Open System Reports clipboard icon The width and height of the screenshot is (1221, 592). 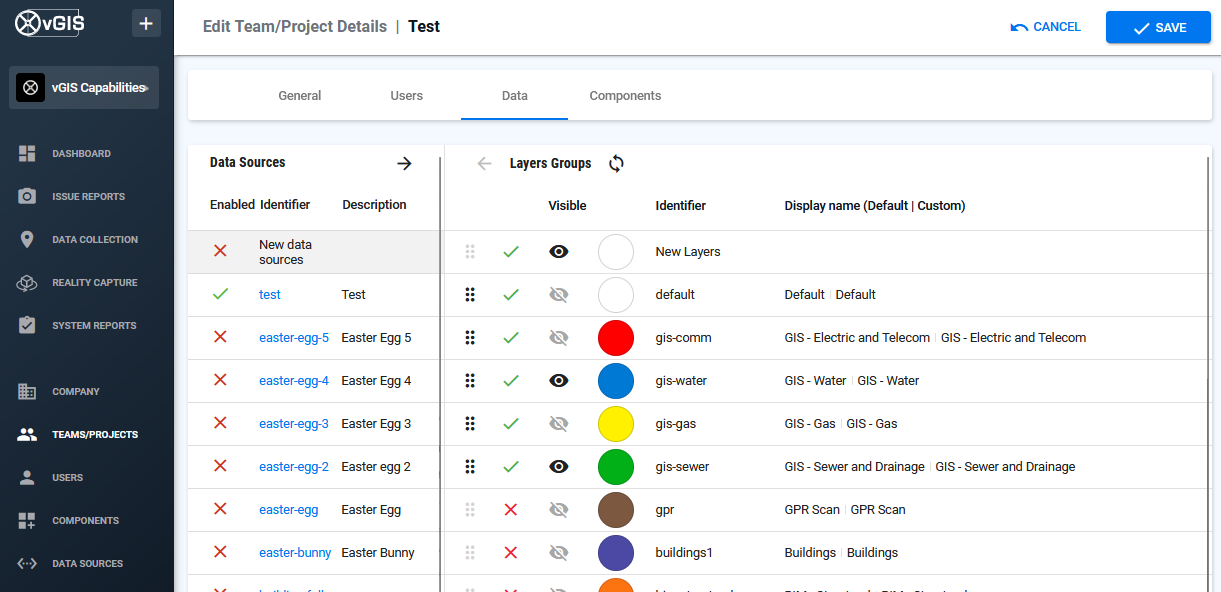27,326
